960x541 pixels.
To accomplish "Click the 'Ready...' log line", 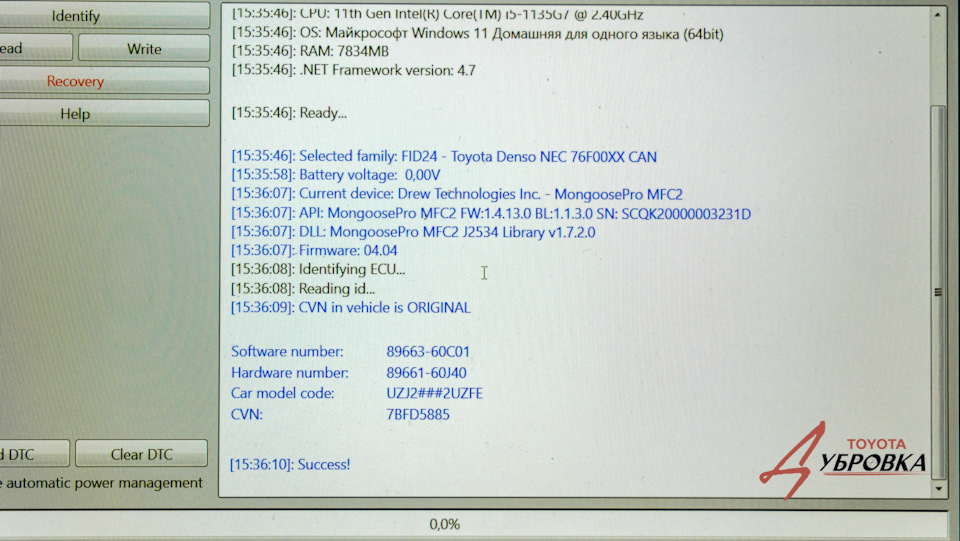I will (x=289, y=113).
